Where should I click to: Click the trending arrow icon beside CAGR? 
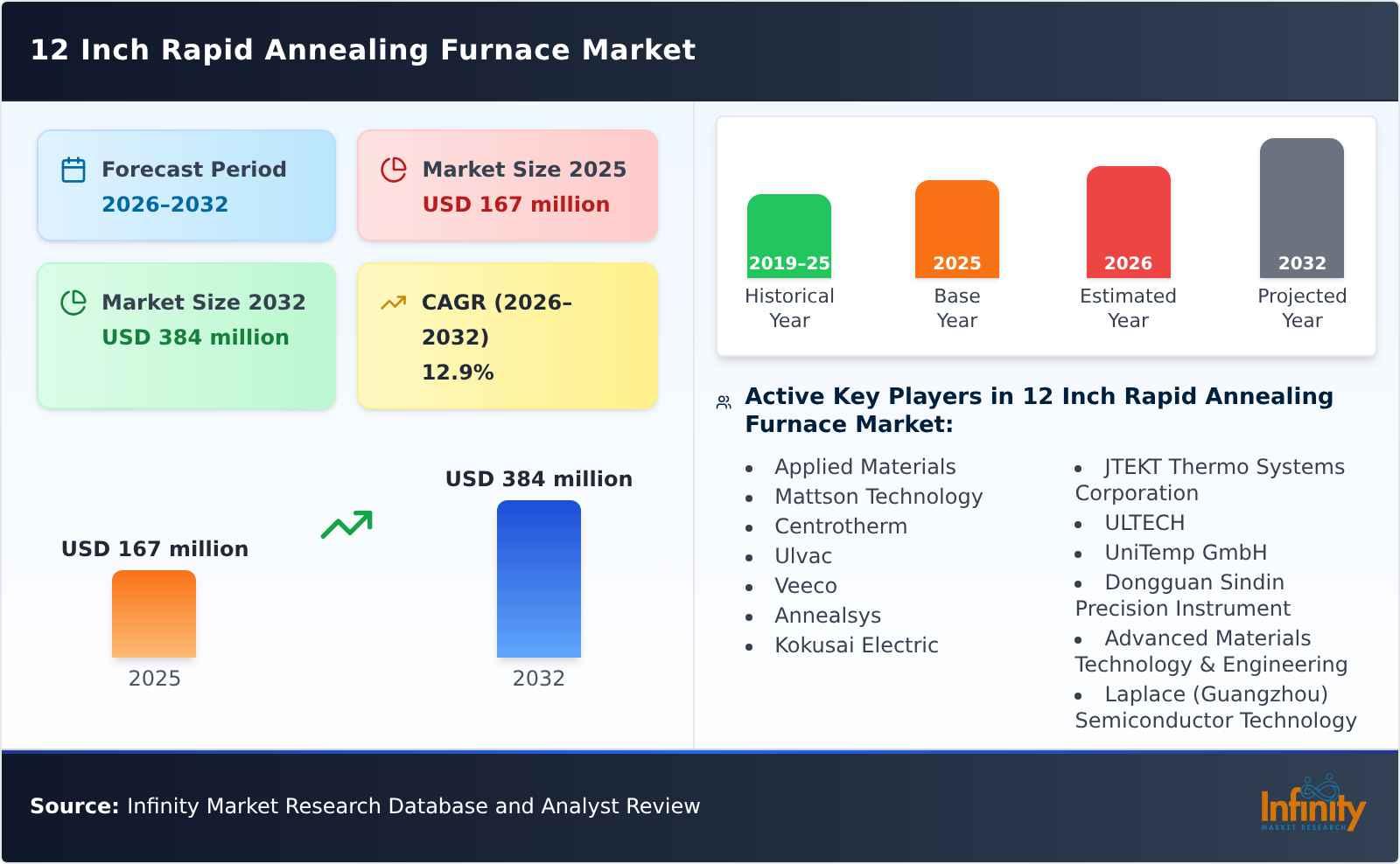(394, 303)
